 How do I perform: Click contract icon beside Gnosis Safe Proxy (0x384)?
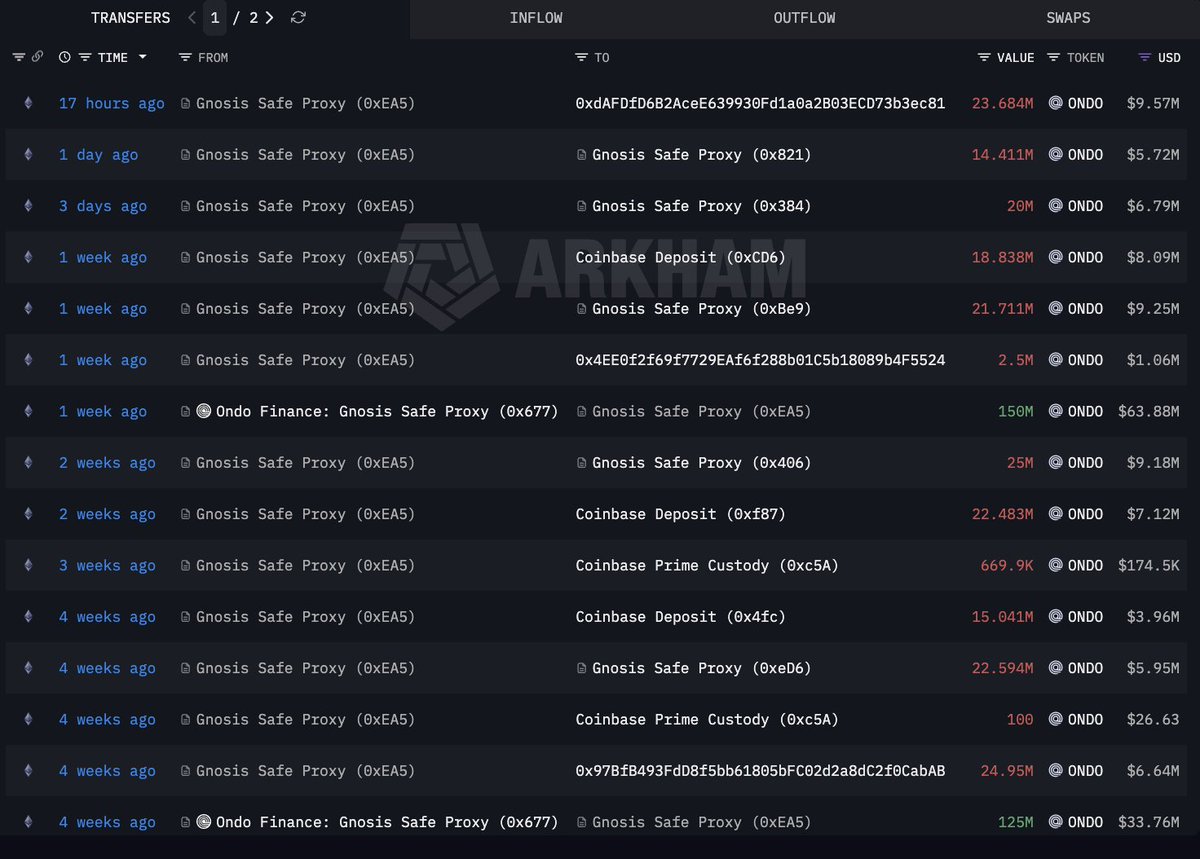pyautogui.click(x=582, y=206)
